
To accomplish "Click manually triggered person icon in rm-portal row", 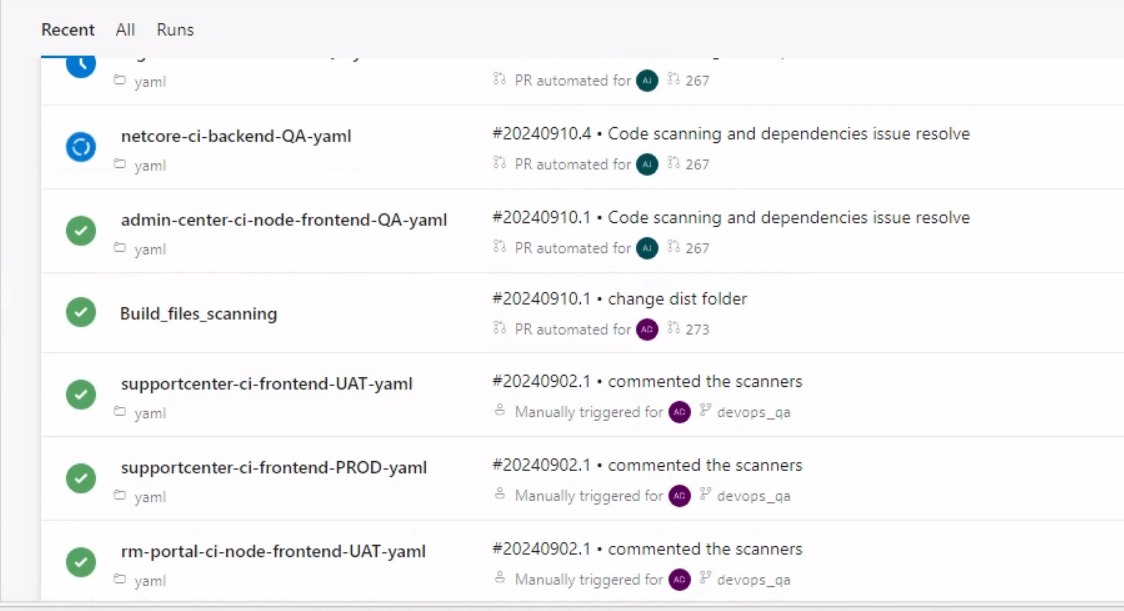I will point(500,579).
